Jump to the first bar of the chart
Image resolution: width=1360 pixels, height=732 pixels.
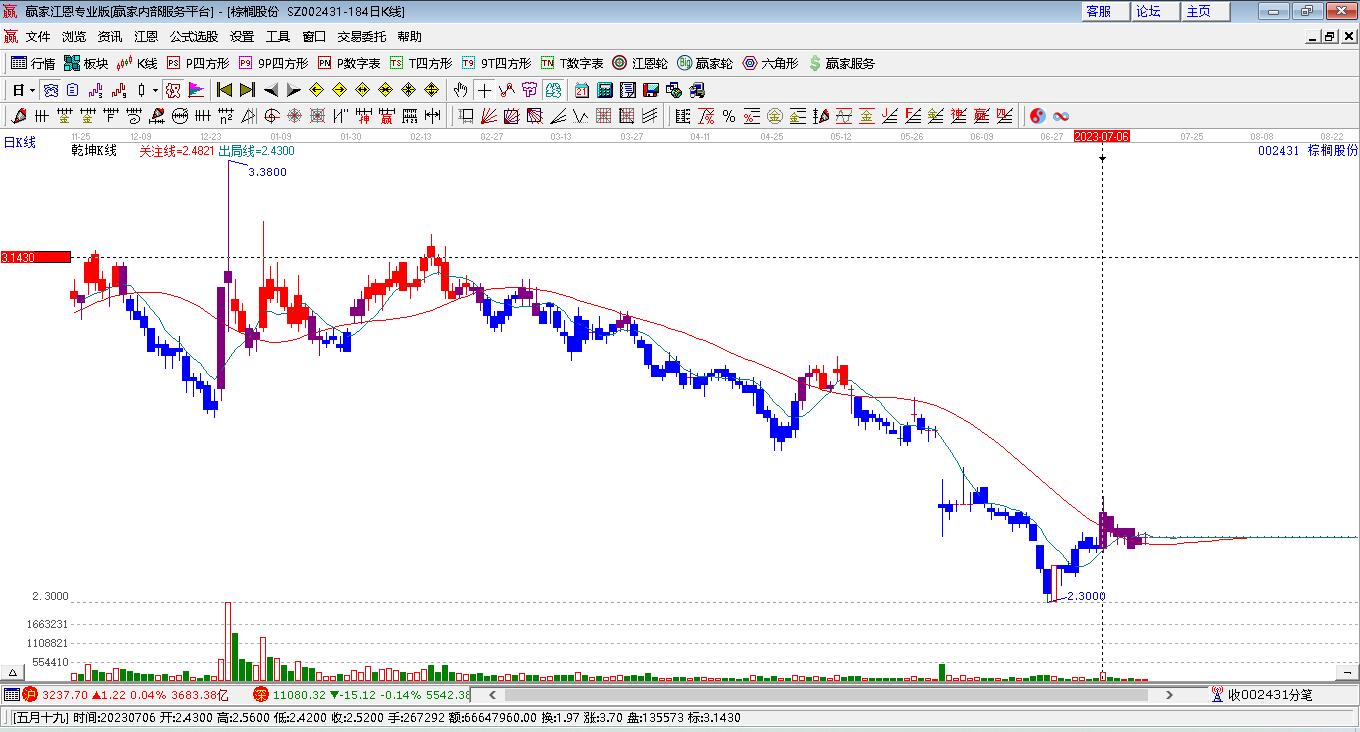point(224,90)
